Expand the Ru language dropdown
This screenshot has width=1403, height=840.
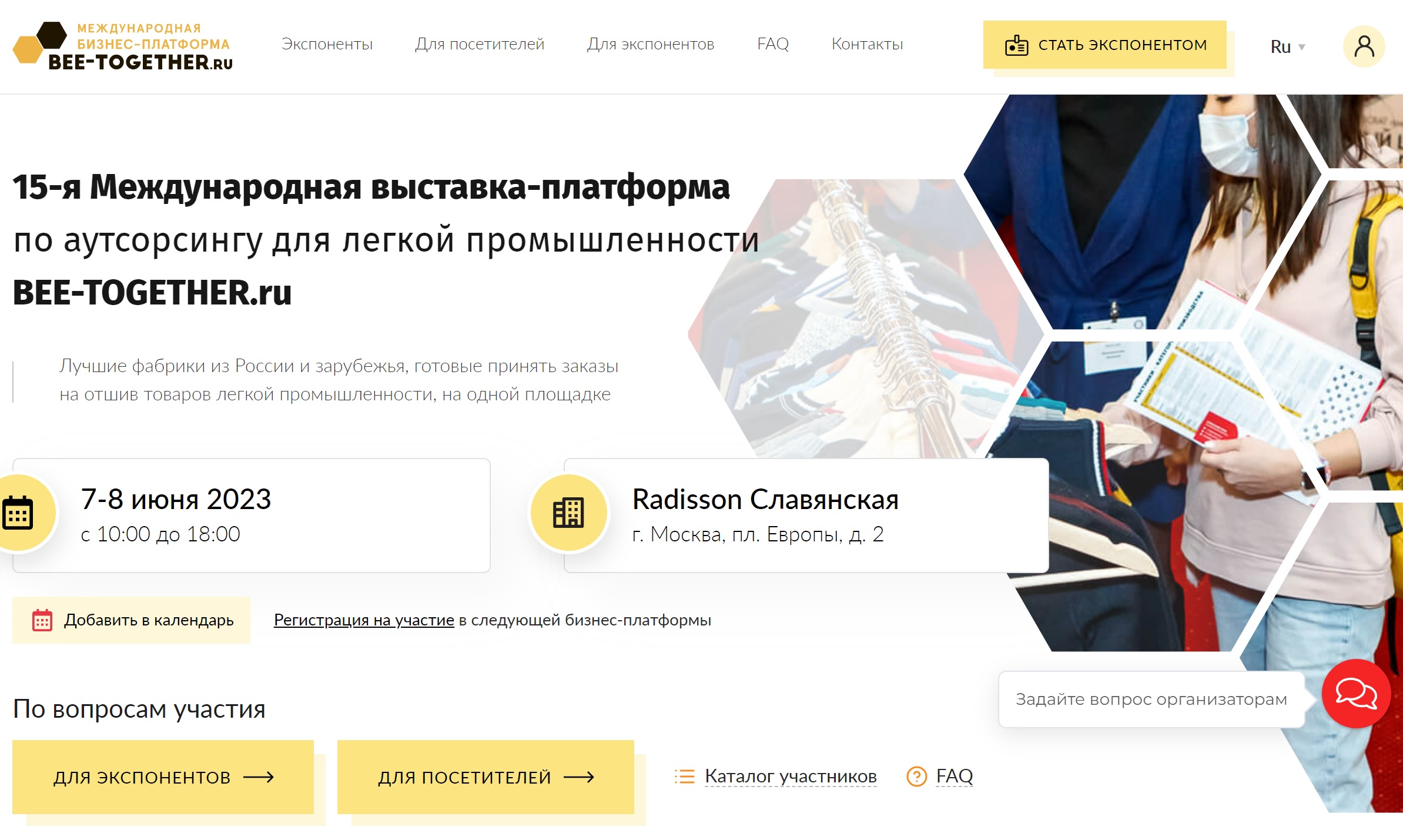(x=1287, y=46)
